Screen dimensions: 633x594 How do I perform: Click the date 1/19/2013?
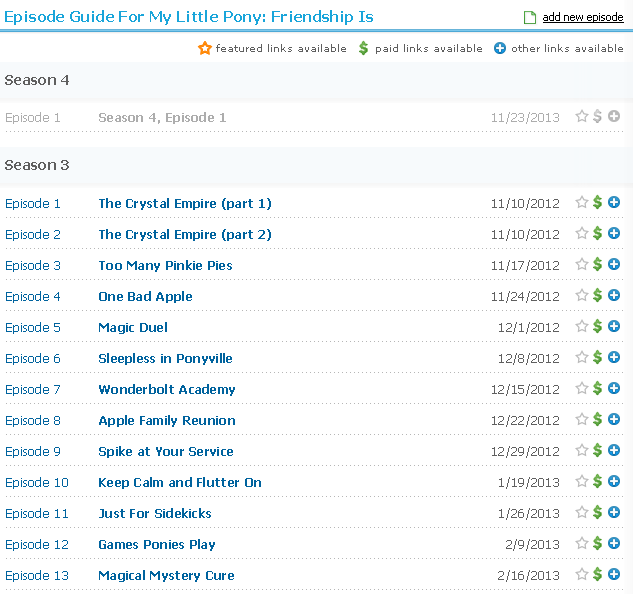pos(528,482)
